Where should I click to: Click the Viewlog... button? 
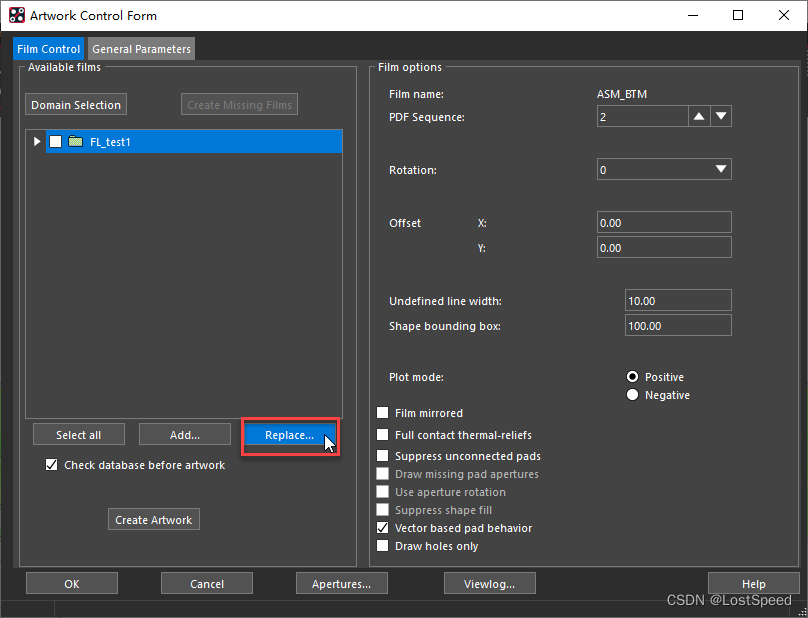(488, 584)
